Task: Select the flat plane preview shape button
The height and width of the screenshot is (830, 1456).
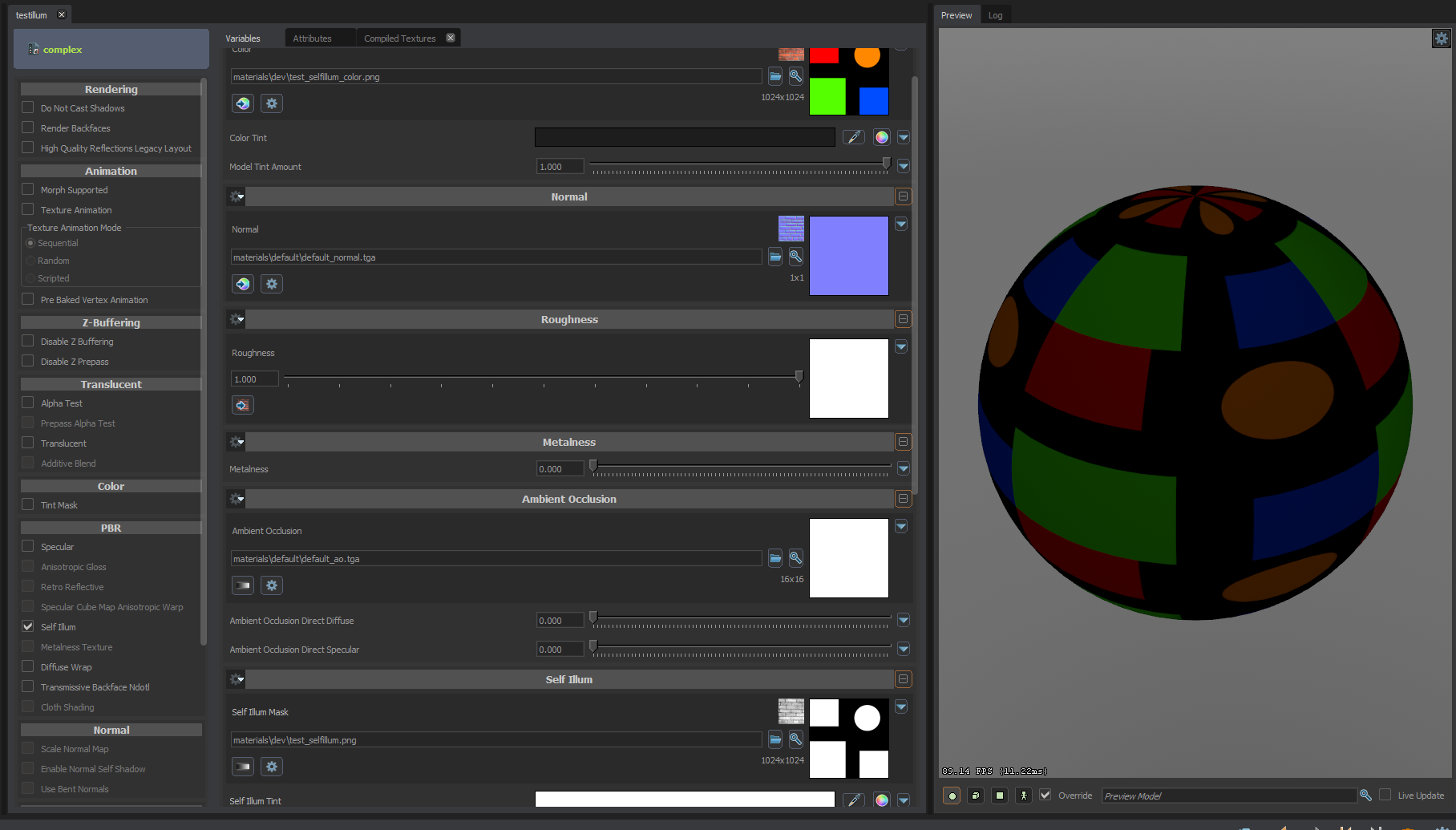Action: (999, 796)
